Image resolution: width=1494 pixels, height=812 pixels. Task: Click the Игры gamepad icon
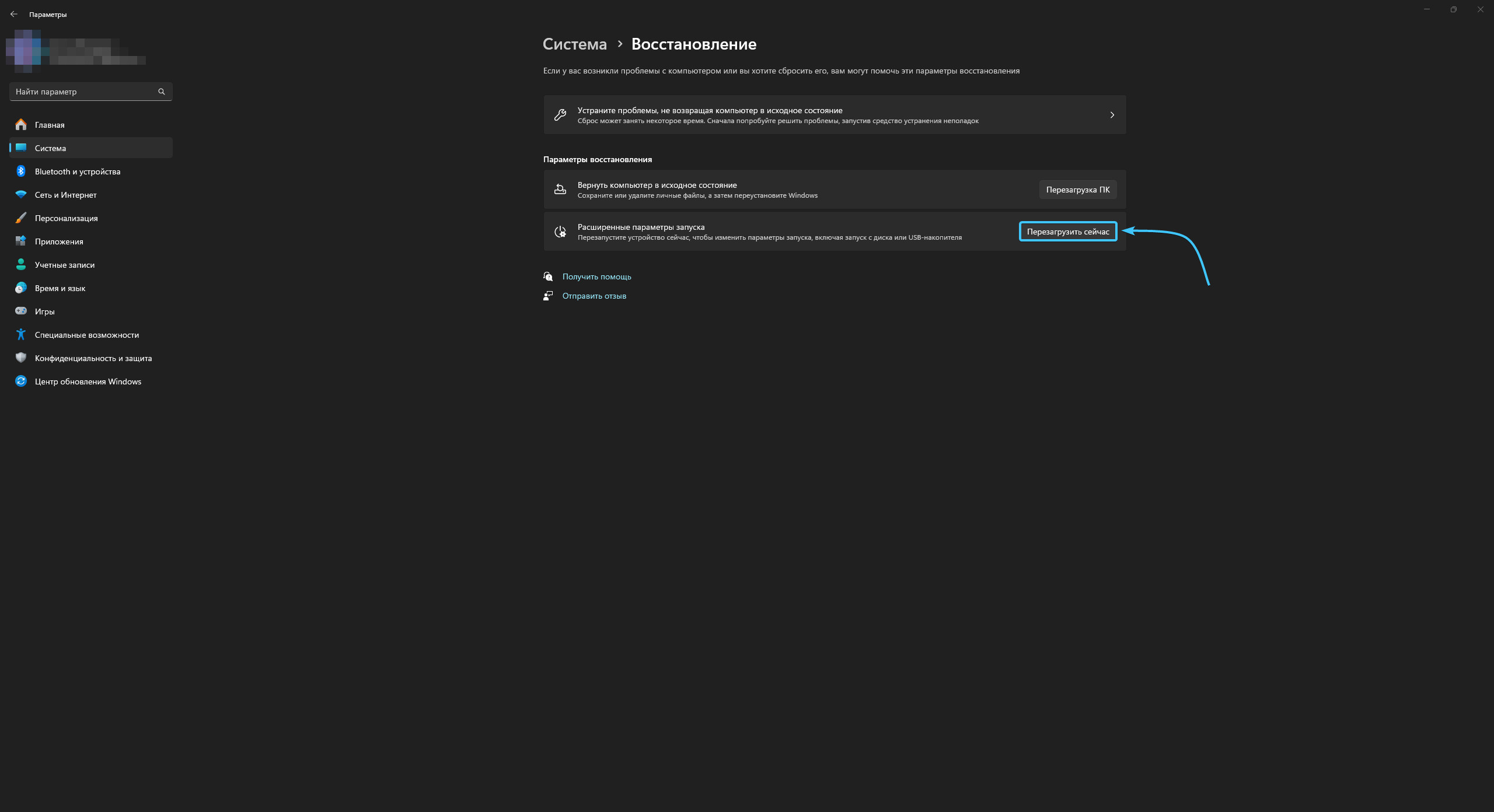pos(21,311)
